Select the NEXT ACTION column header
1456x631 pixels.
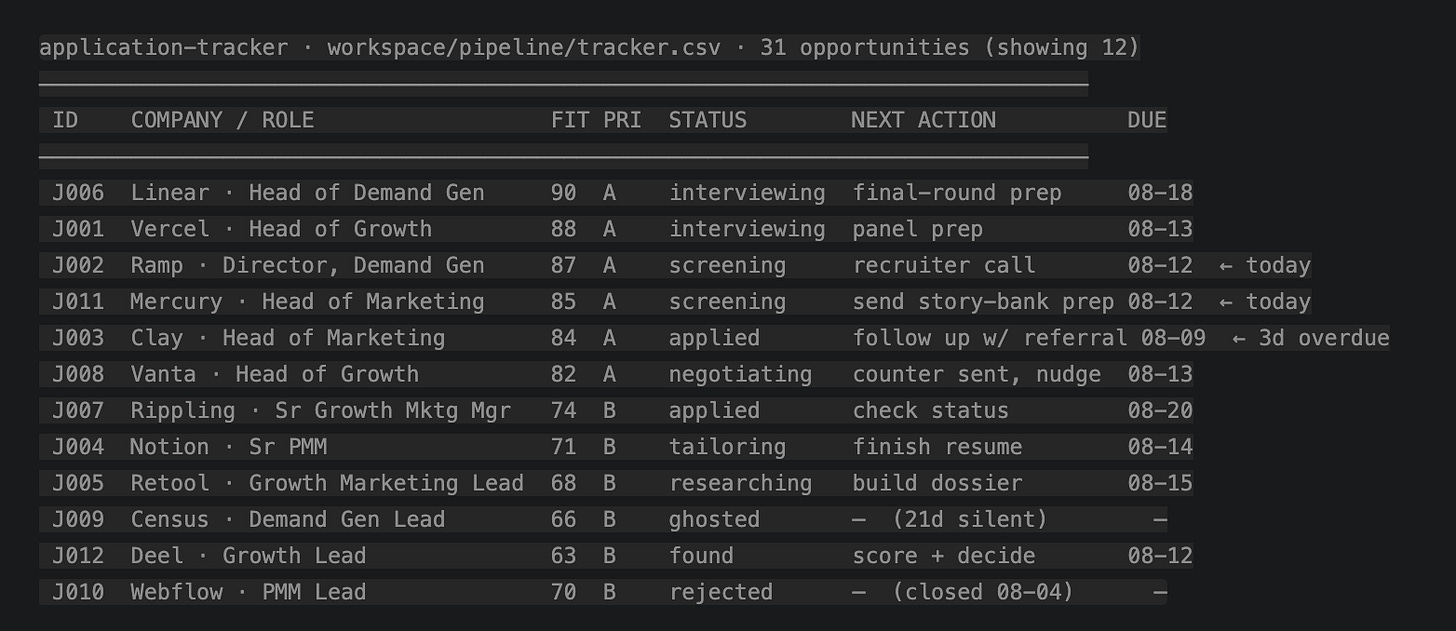tap(924, 120)
